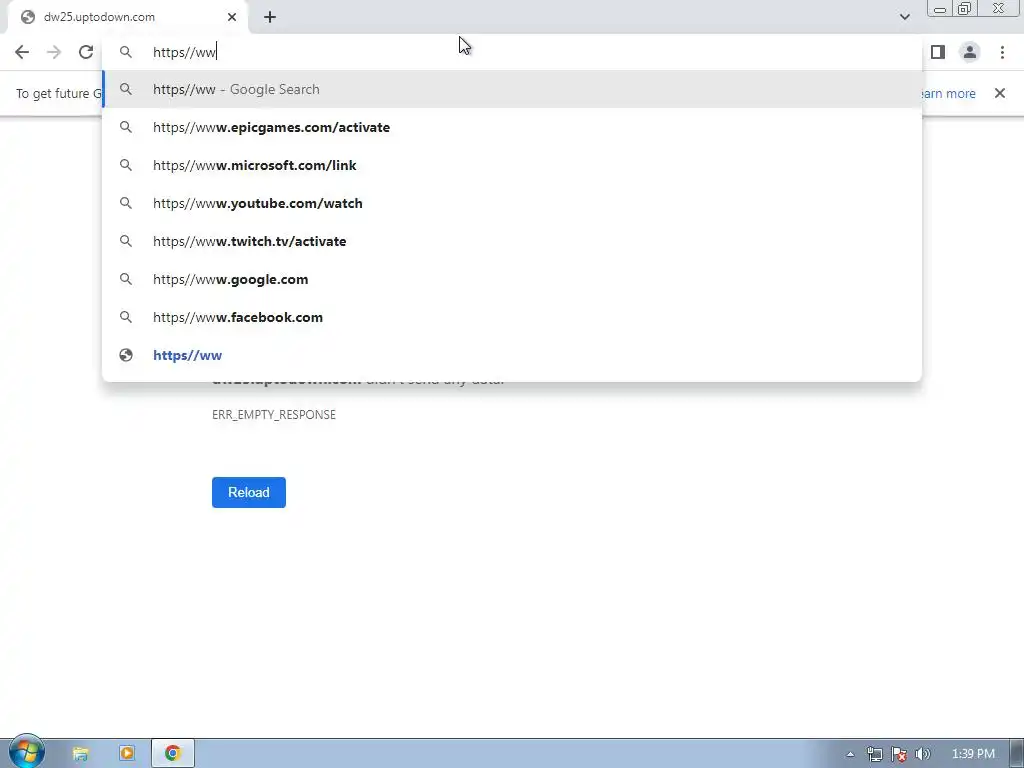Viewport: 1024px width, 768px height.
Task: Choose the epicgames.com/activate suggestion
Action: pos(512,127)
